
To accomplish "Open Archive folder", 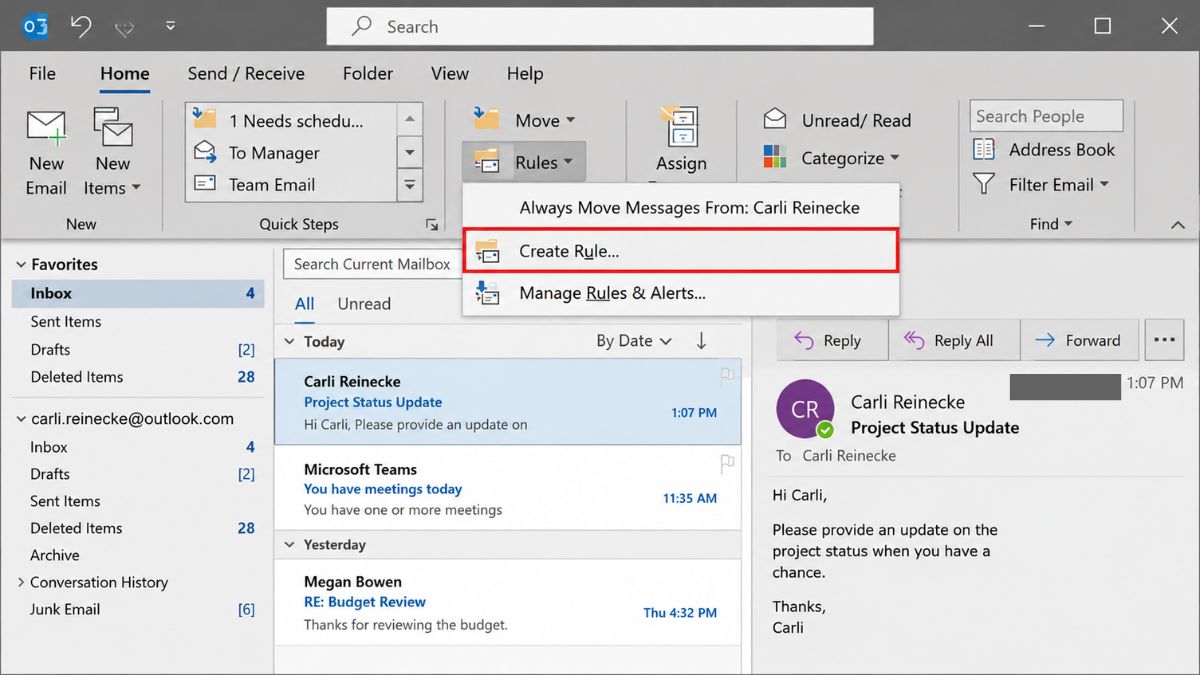I will click(55, 555).
